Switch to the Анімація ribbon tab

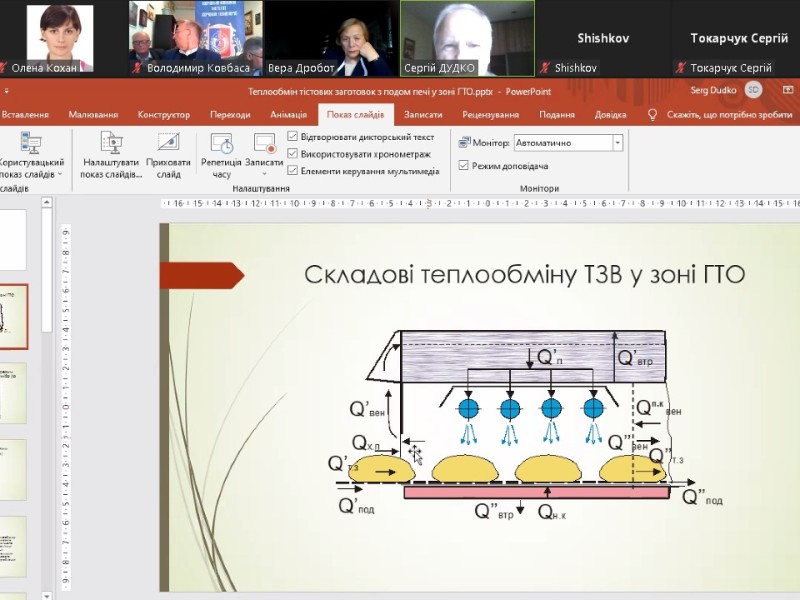(x=287, y=115)
